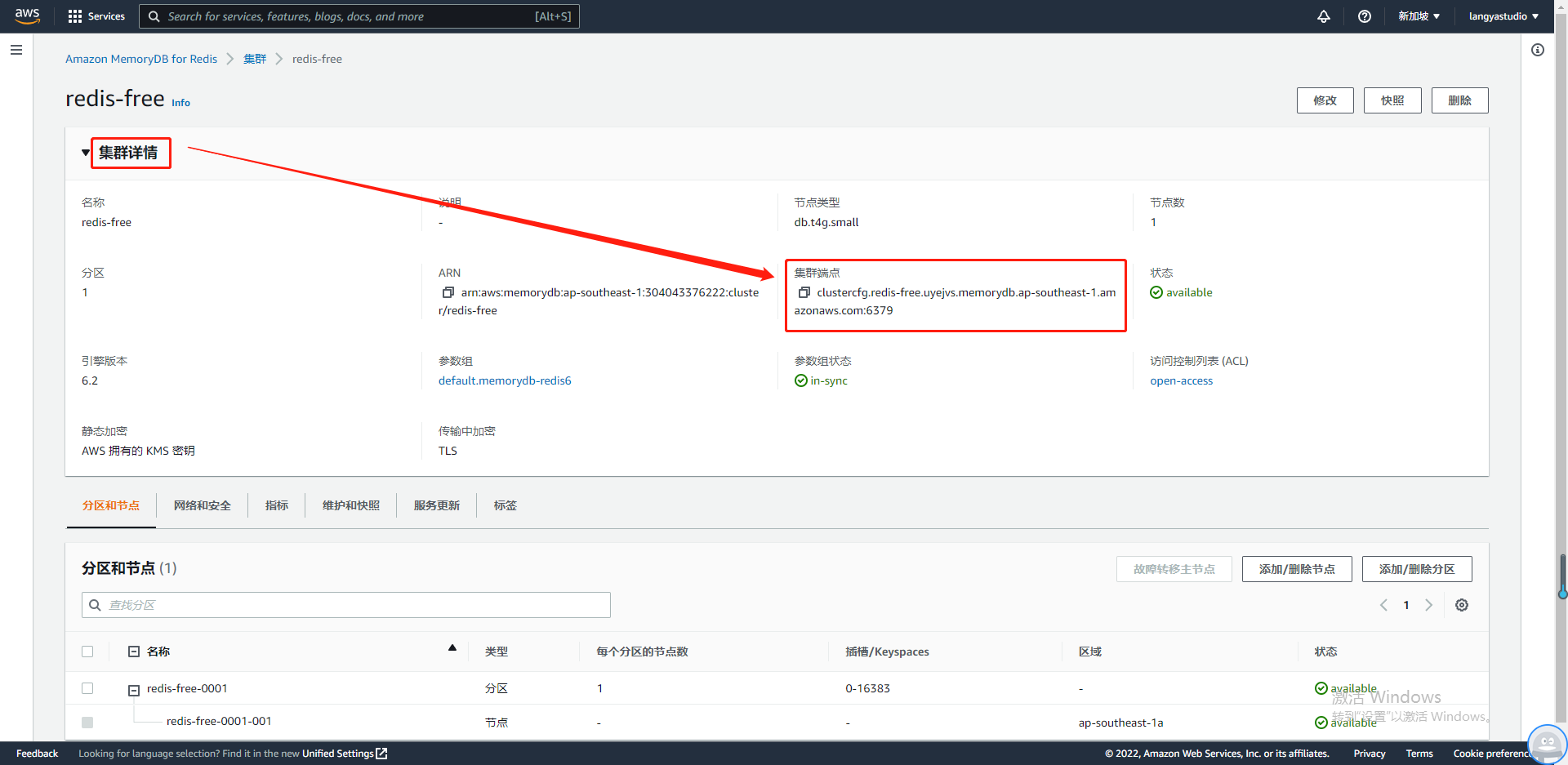The height and width of the screenshot is (765, 1568).
Task: Collapse the 集群详情 section triangle
Action: click(x=86, y=153)
